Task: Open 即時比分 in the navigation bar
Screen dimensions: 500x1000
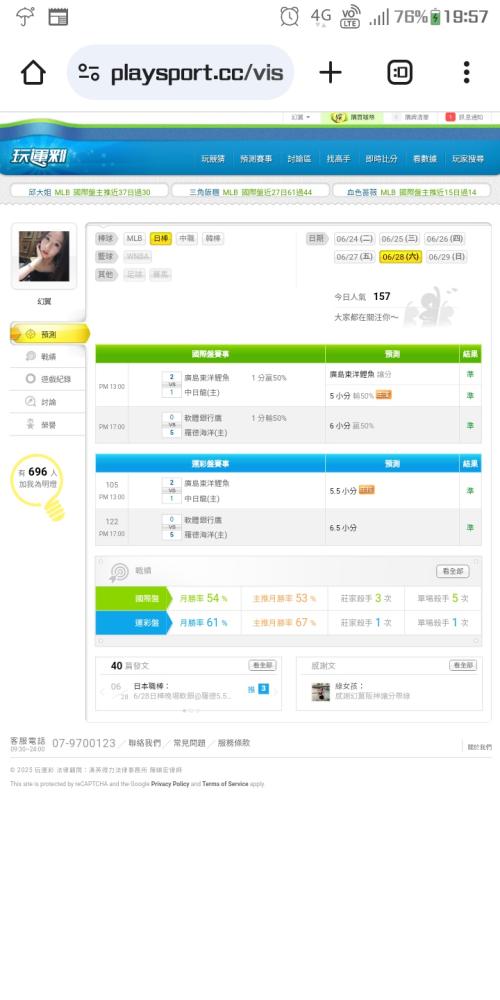Action: [x=381, y=159]
